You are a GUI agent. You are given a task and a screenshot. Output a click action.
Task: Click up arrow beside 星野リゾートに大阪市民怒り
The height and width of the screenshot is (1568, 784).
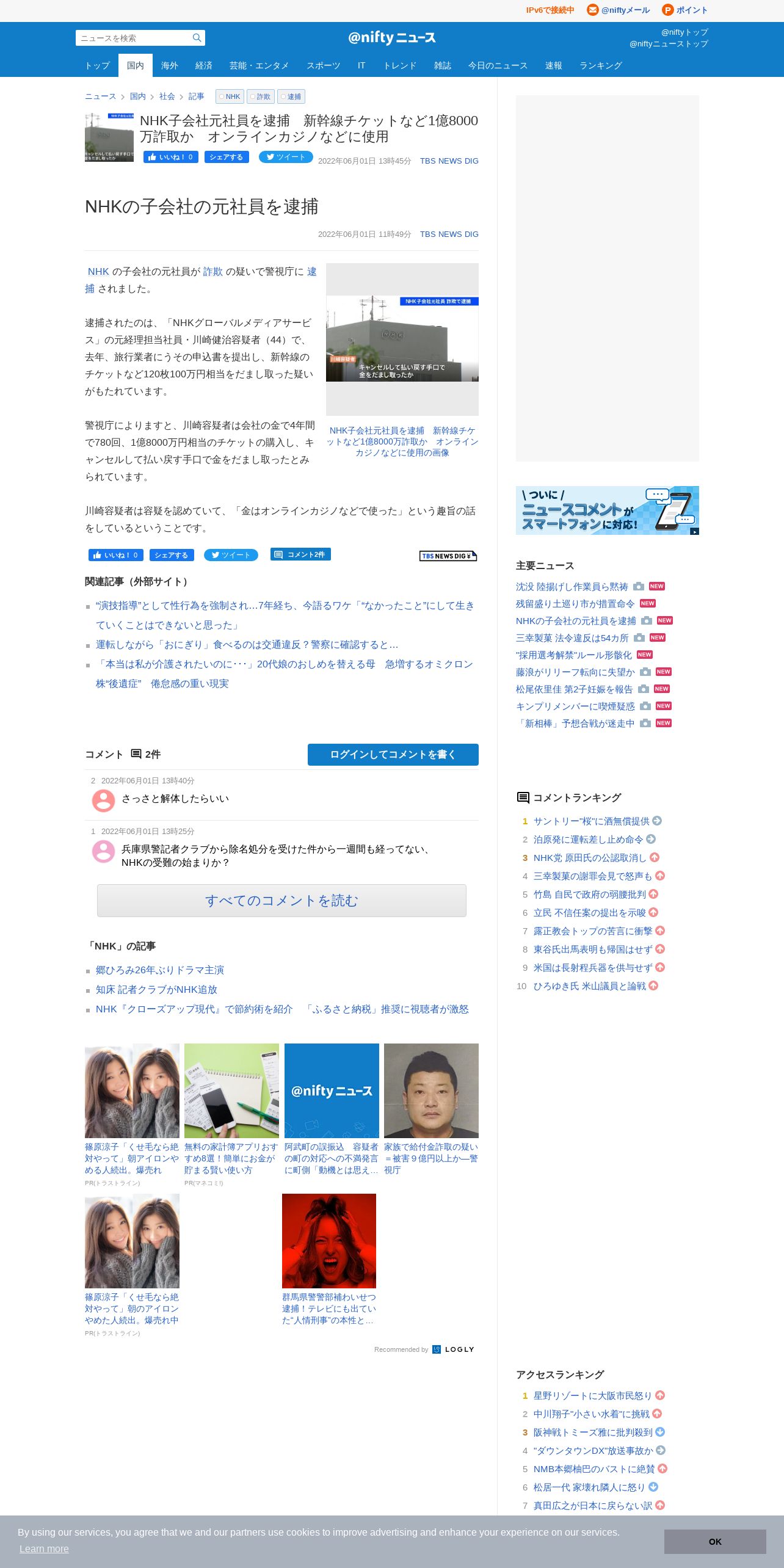click(660, 1395)
